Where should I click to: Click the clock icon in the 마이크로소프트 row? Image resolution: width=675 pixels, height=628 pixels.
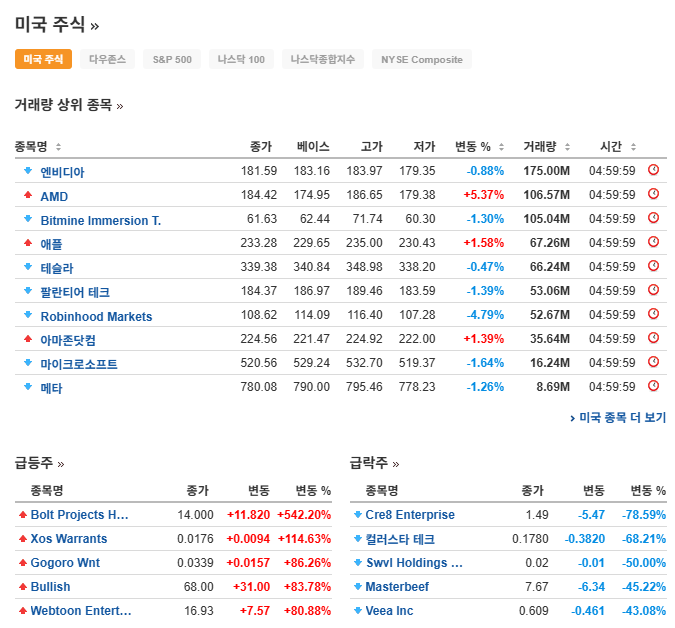tap(653, 362)
